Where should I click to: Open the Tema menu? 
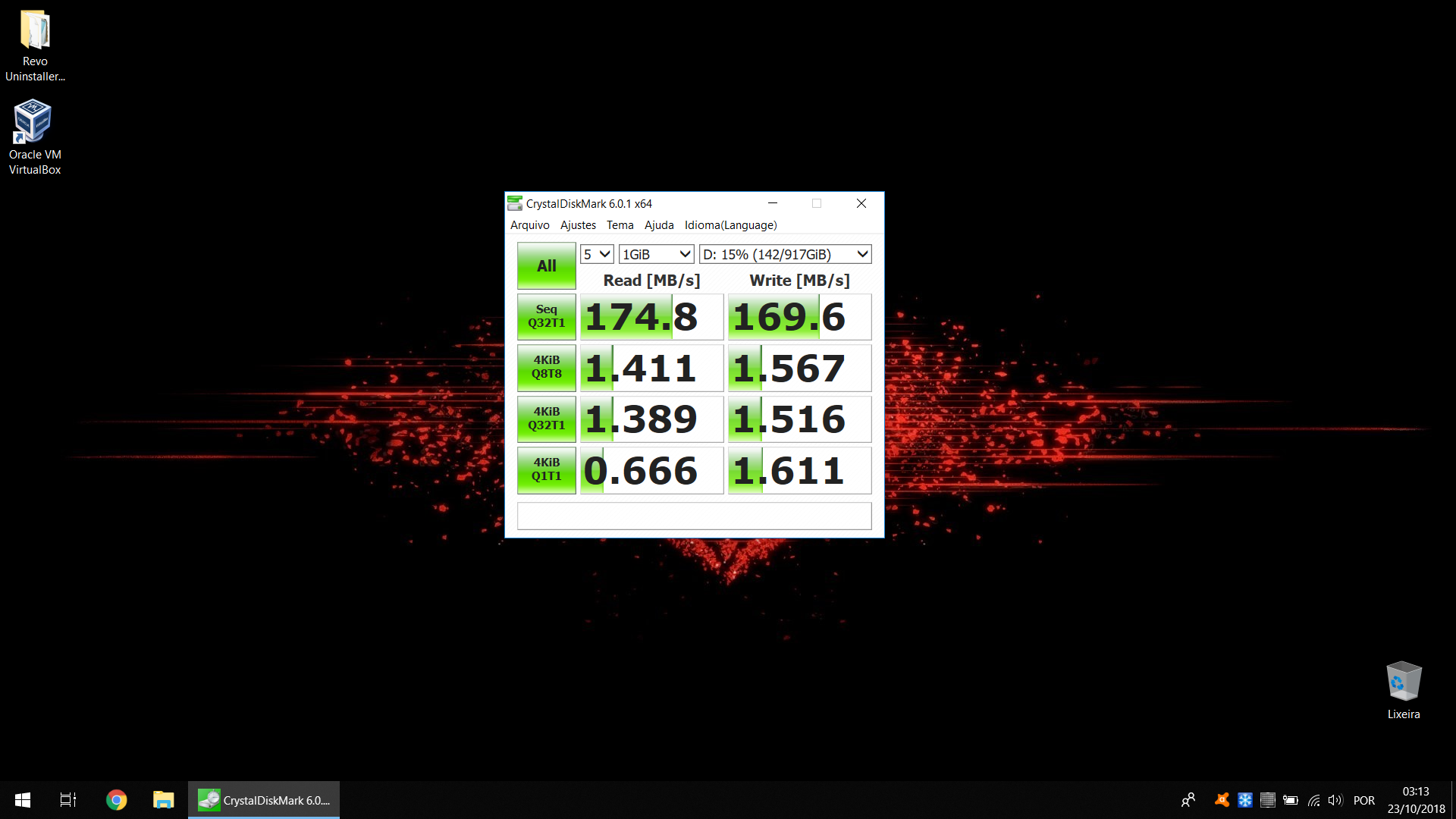pos(620,225)
